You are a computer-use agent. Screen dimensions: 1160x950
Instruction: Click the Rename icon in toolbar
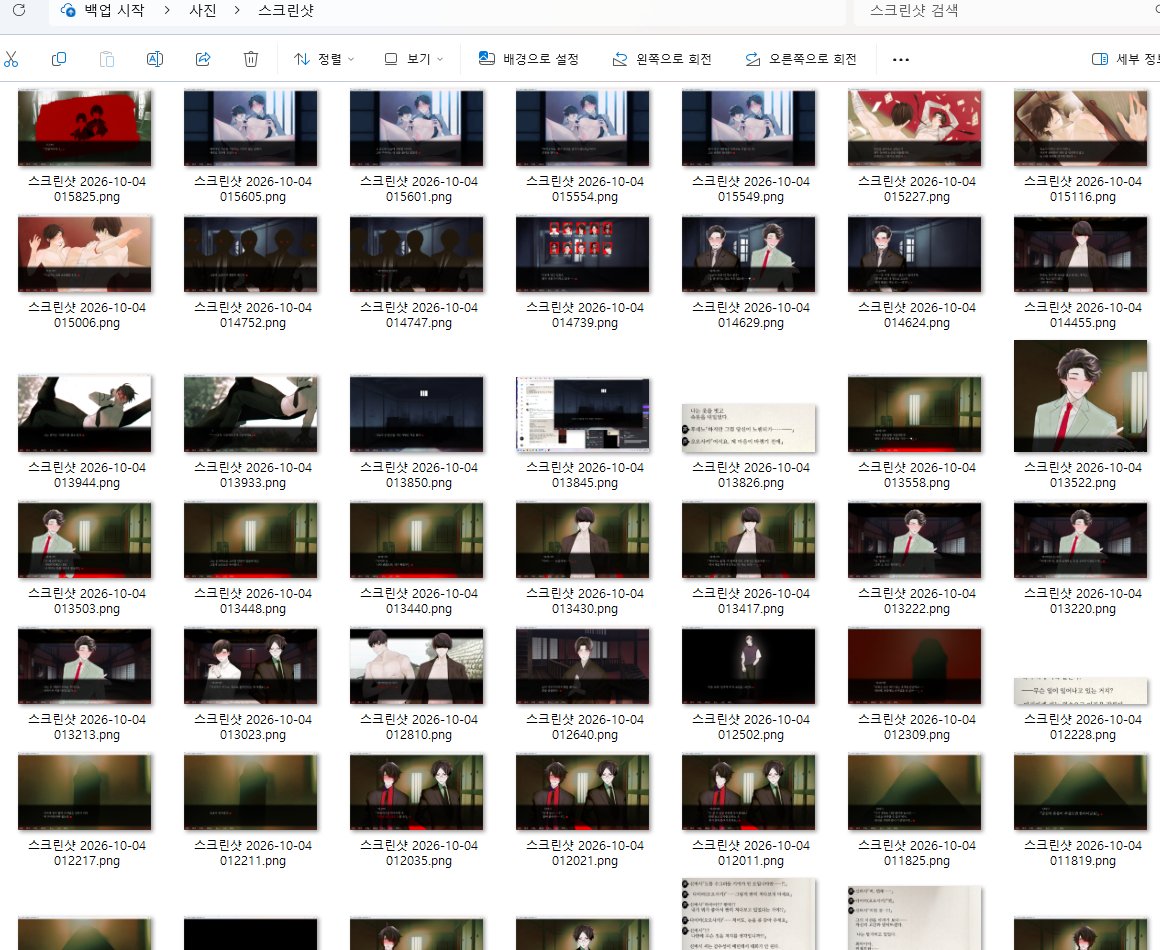tap(155, 59)
